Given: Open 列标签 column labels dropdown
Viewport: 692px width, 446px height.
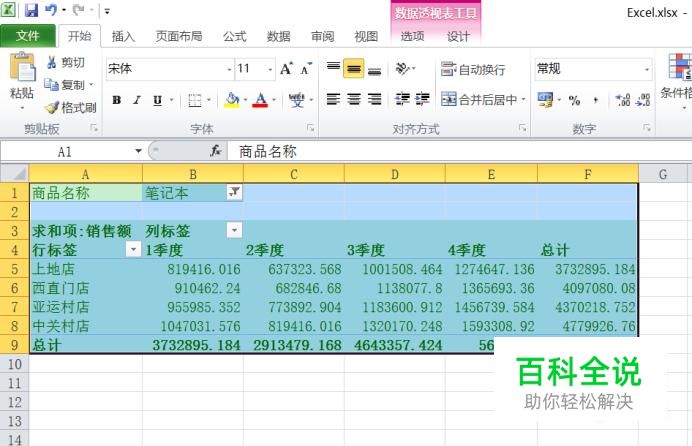Looking at the screenshot, I should point(234,230).
